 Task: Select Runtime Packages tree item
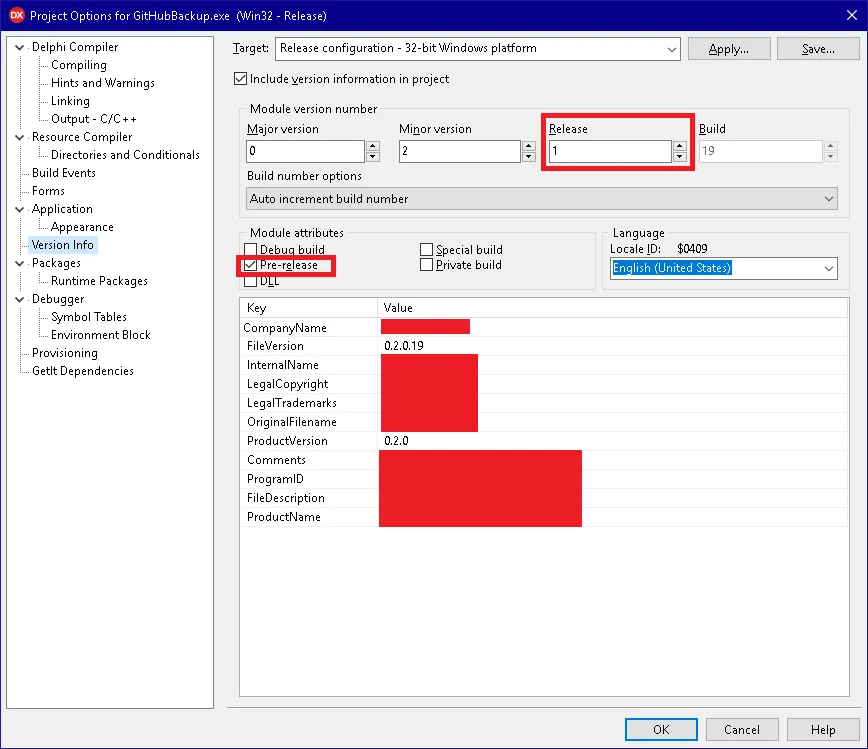99,281
